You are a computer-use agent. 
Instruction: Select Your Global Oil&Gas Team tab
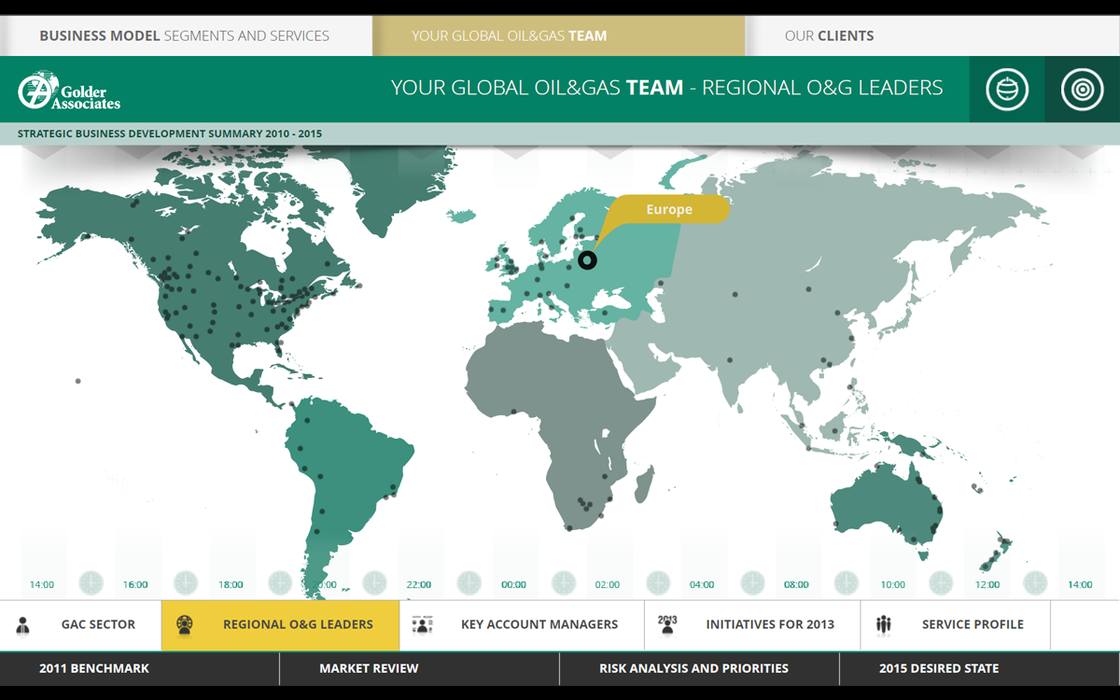click(x=509, y=36)
